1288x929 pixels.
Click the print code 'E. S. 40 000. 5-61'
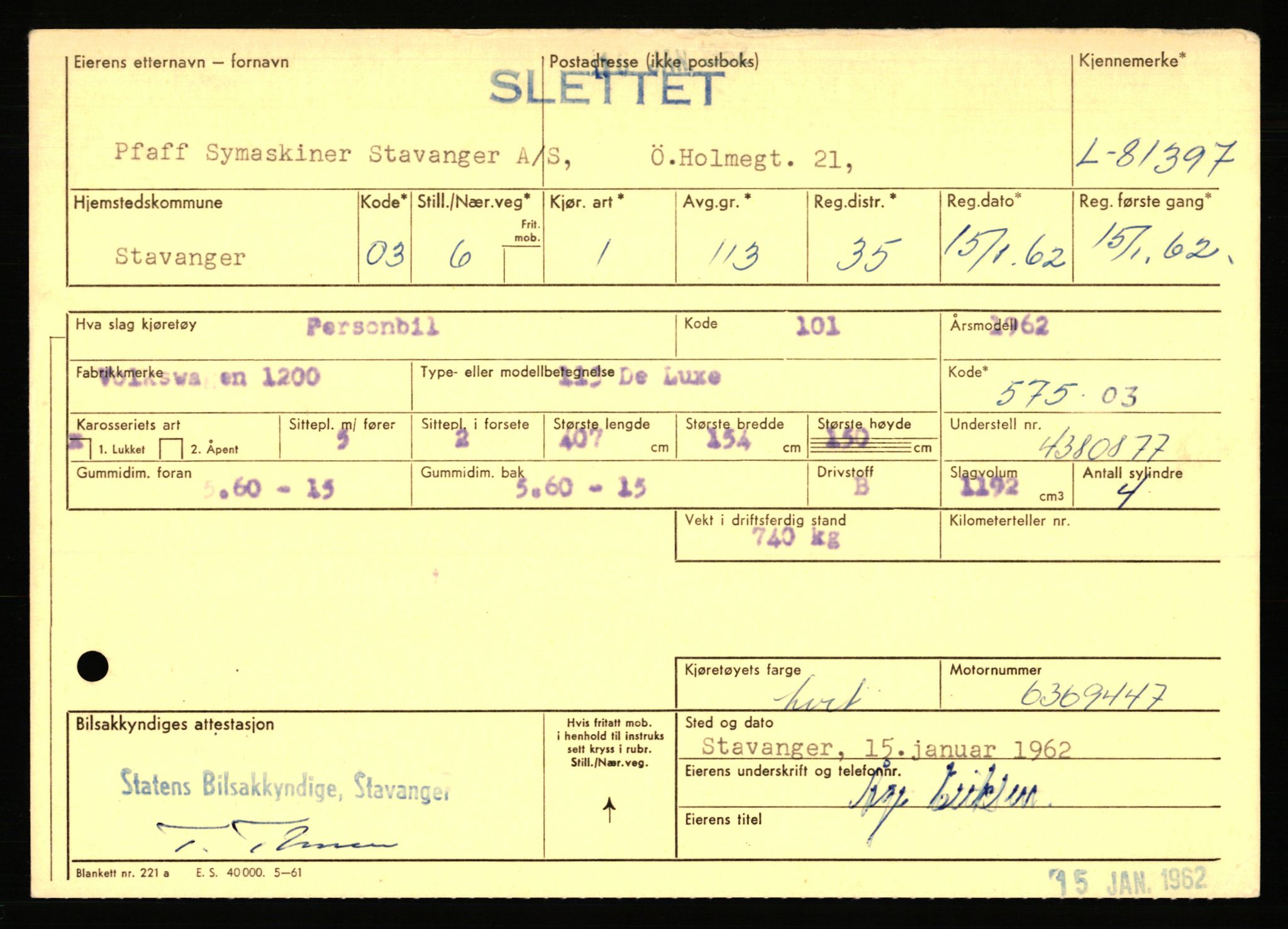[x=249, y=873]
